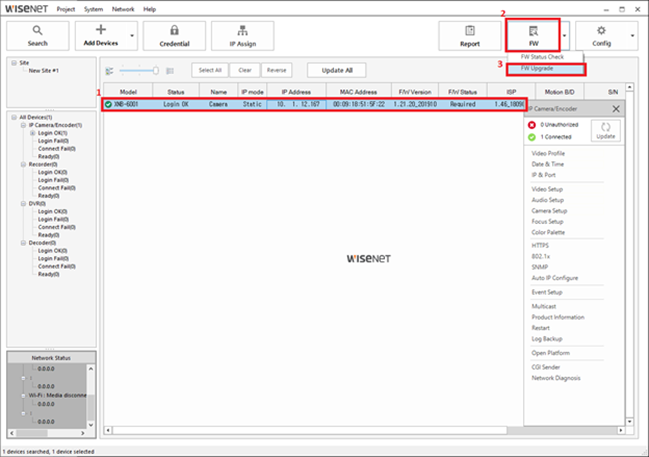Open the IP Assign tool
The height and width of the screenshot is (457, 649).
(243, 36)
